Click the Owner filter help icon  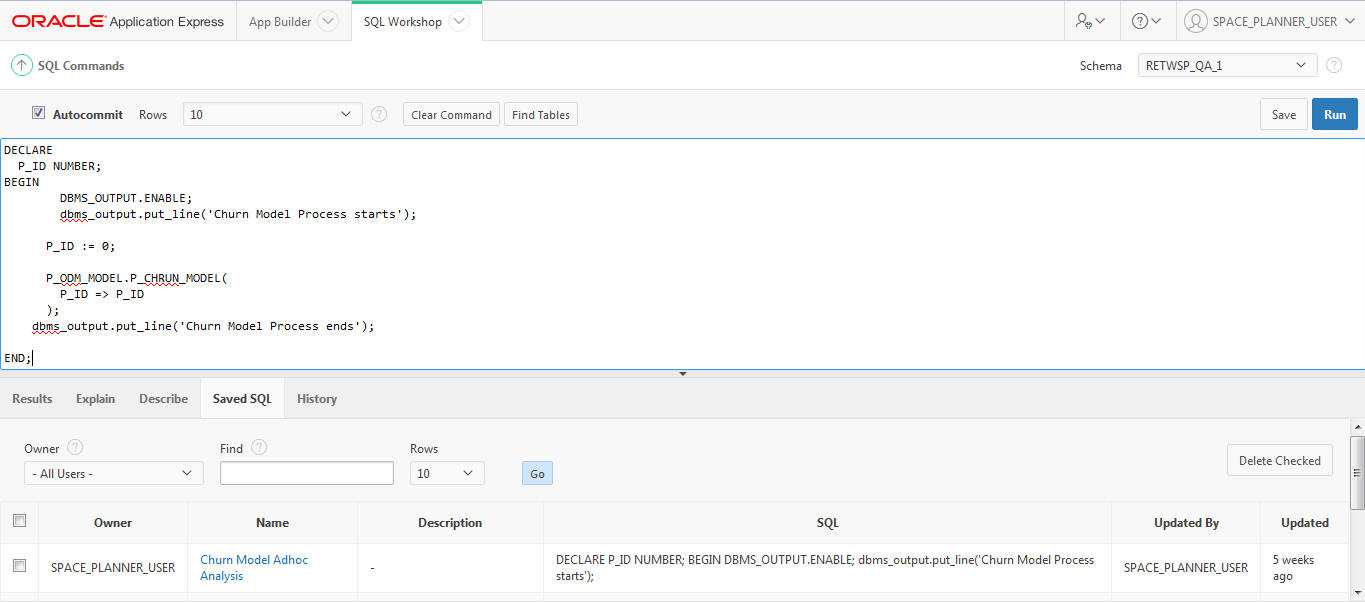(75, 447)
